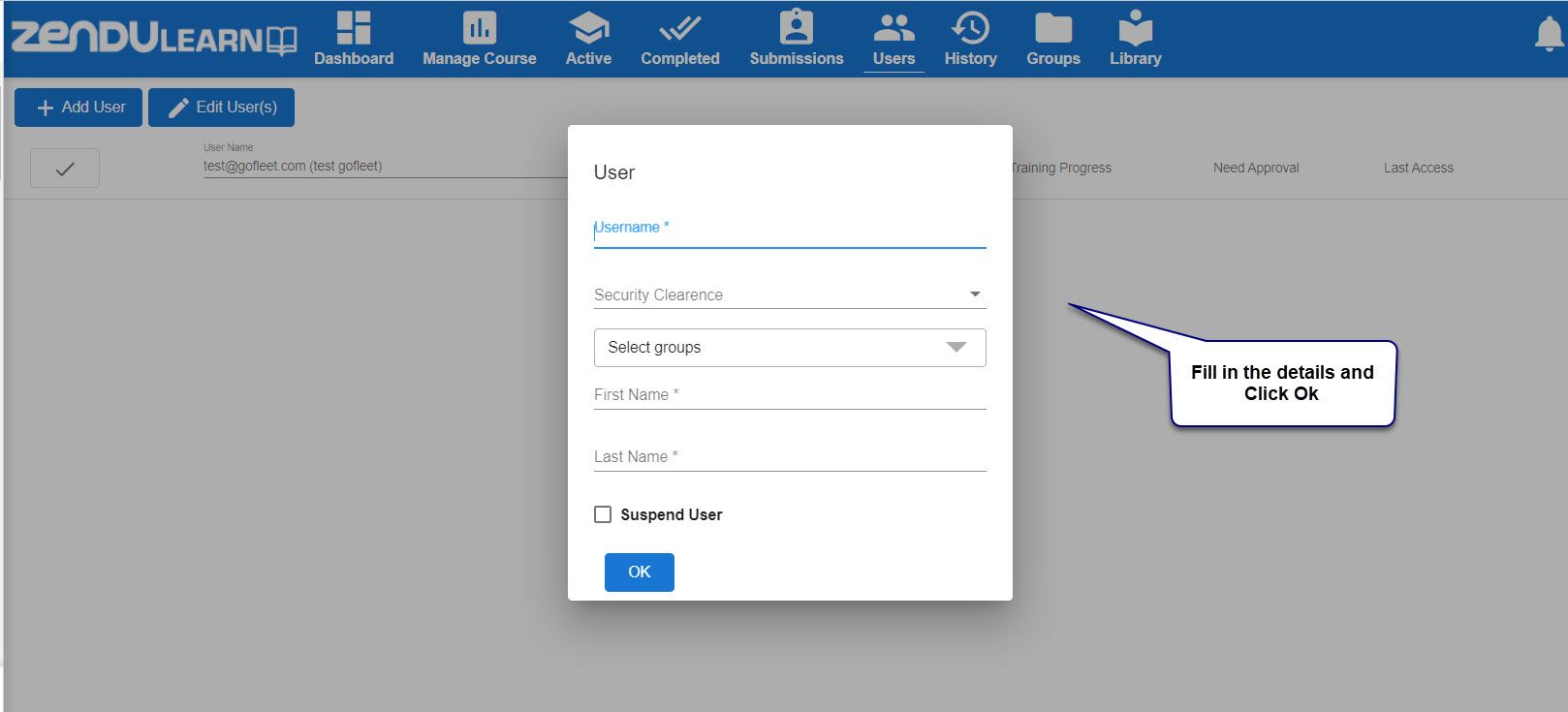Click the ZenduLearn logo

(x=154, y=38)
